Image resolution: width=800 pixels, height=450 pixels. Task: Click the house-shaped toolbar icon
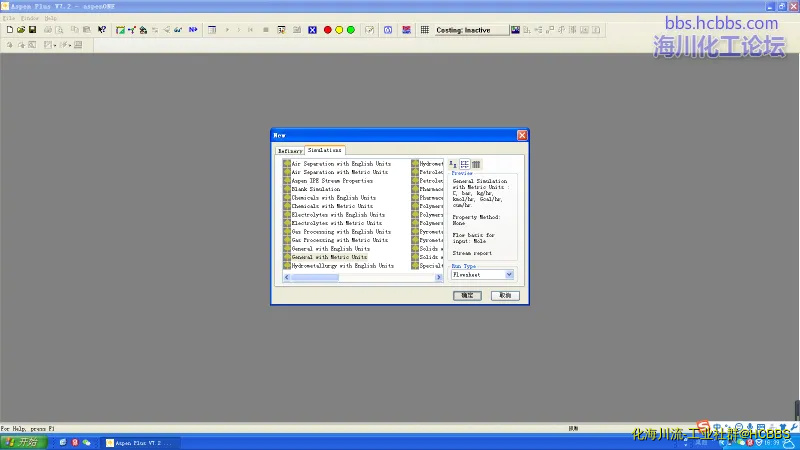[143, 30]
